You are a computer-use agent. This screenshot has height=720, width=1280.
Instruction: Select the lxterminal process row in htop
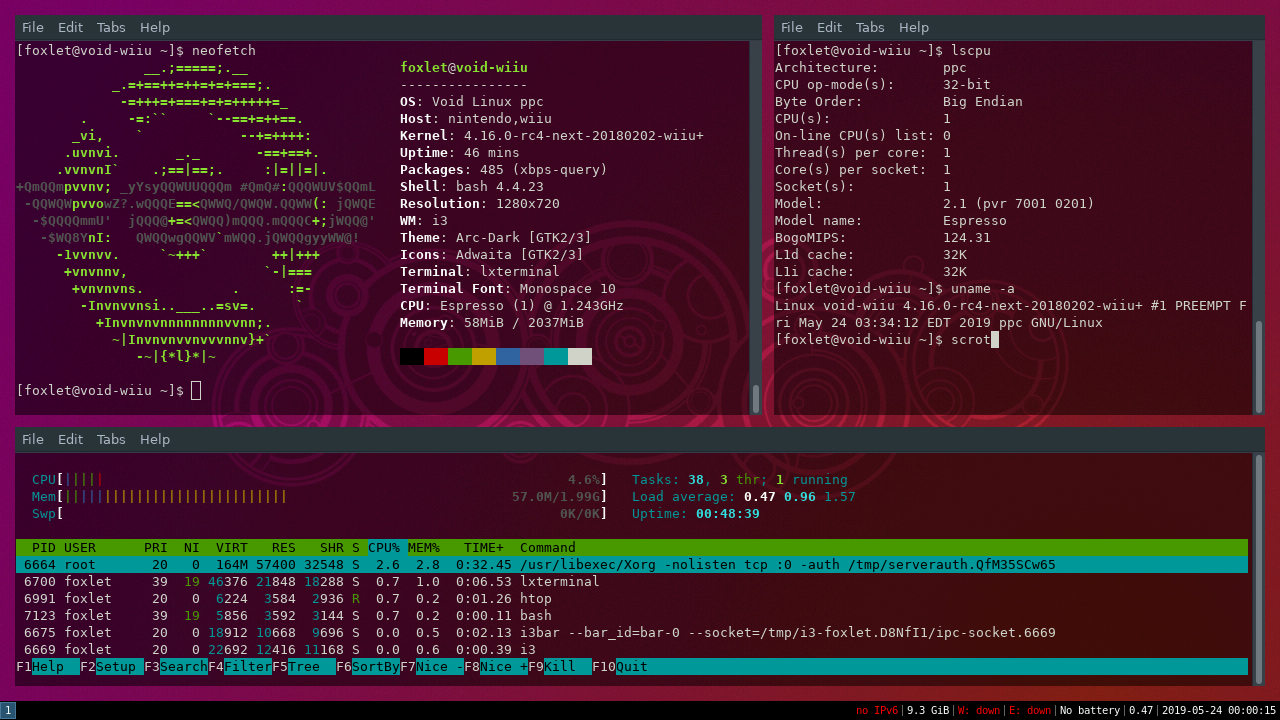(x=632, y=582)
